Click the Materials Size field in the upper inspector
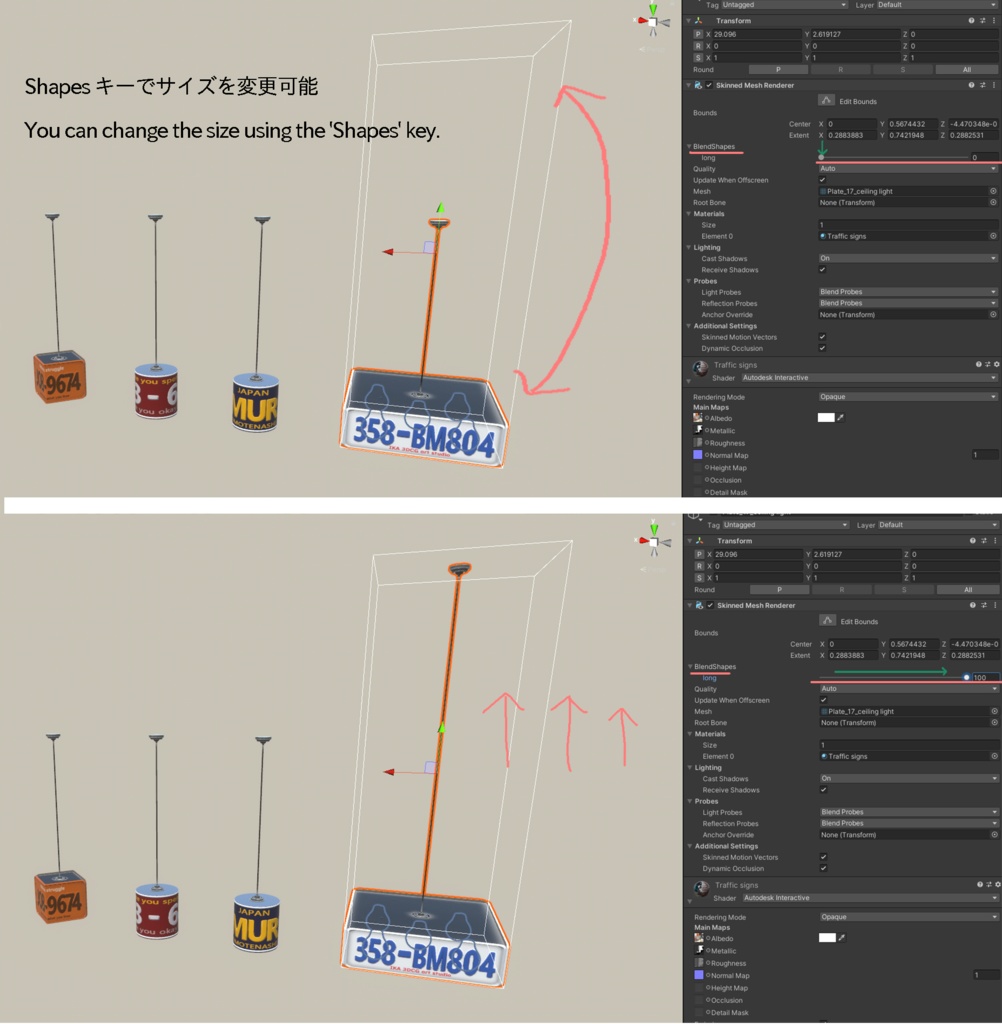The width and height of the screenshot is (1002, 1024). point(908,225)
